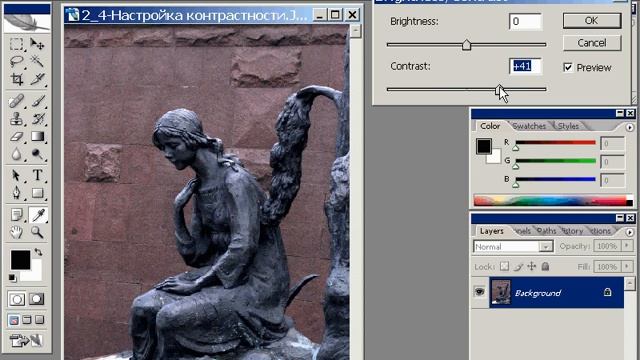Switch to the Paths tab
Screen dimensions: 640x360
[x=546, y=231]
